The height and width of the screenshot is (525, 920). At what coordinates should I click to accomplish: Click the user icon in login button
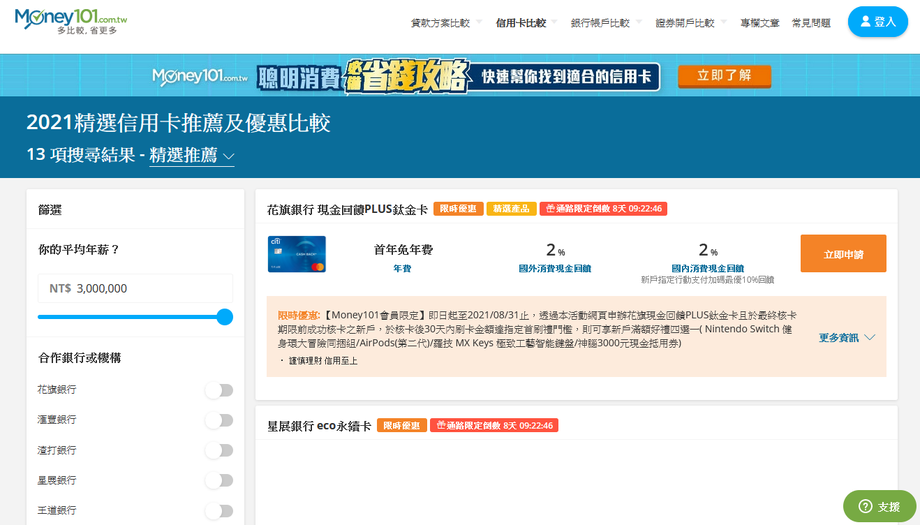[x=865, y=21]
